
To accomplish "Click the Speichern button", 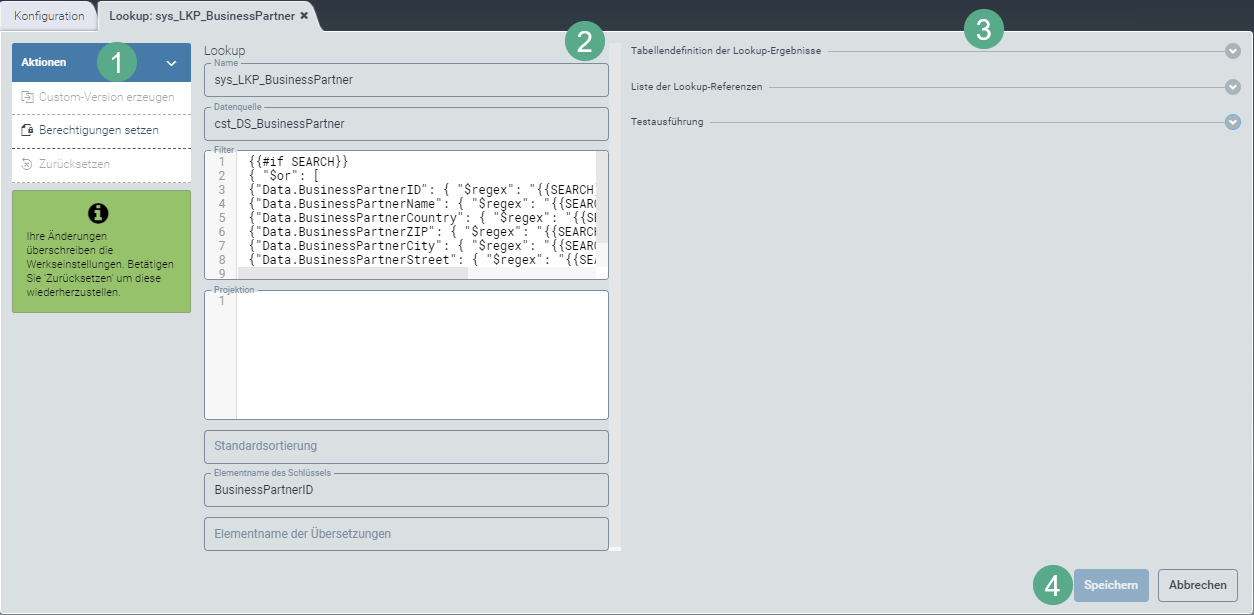I will pyautogui.click(x=1111, y=585).
